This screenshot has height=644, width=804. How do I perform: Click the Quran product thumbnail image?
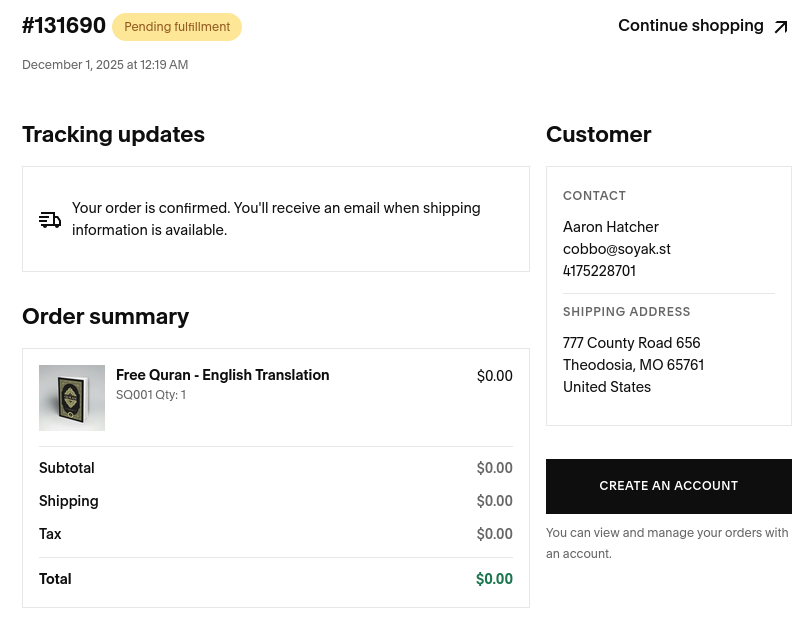pyautogui.click(x=72, y=398)
